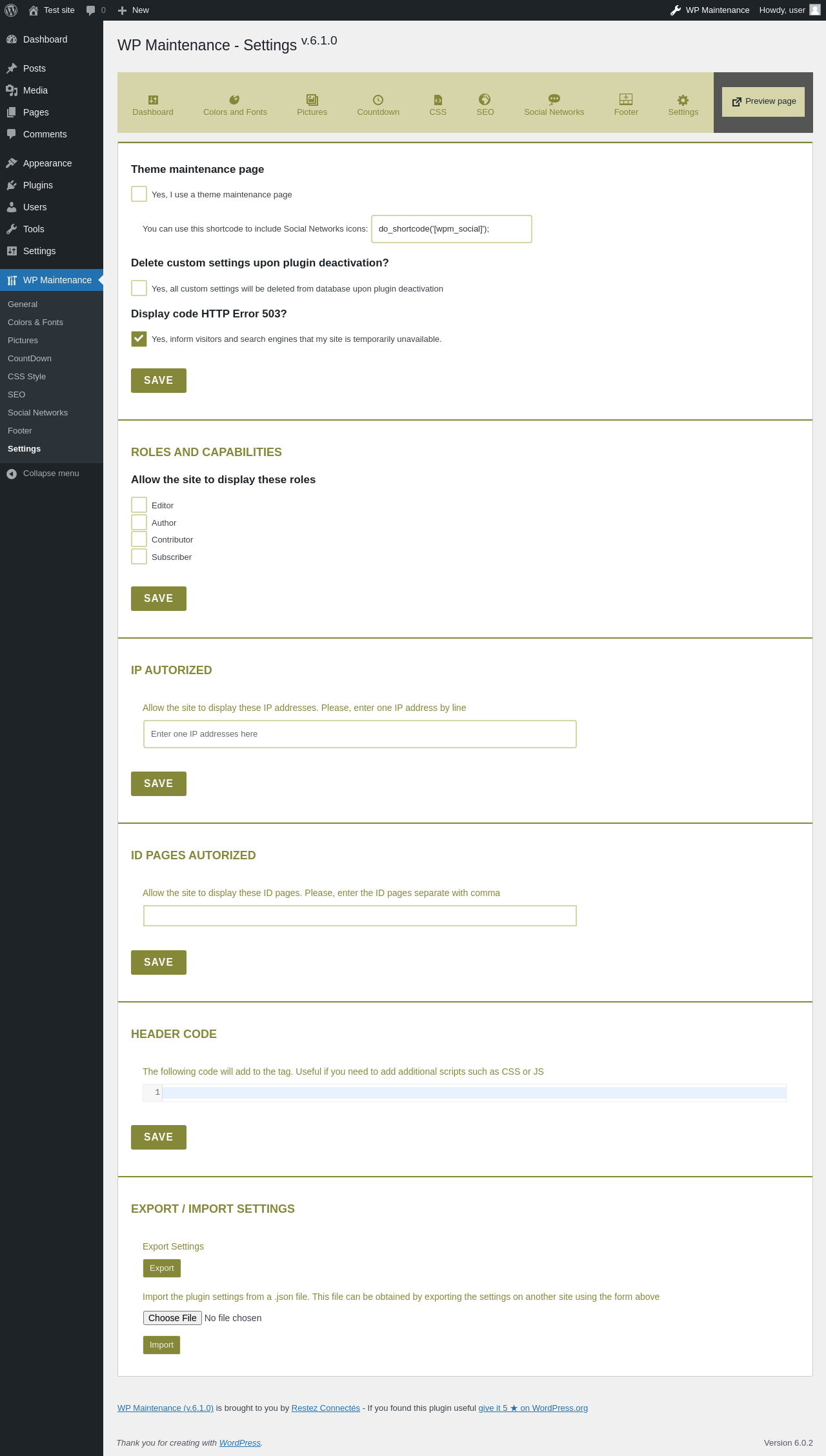Open give it 5 stars on WordPress.org link
The height and width of the screenshot is (1456, 826).
tap(533, 1408)
